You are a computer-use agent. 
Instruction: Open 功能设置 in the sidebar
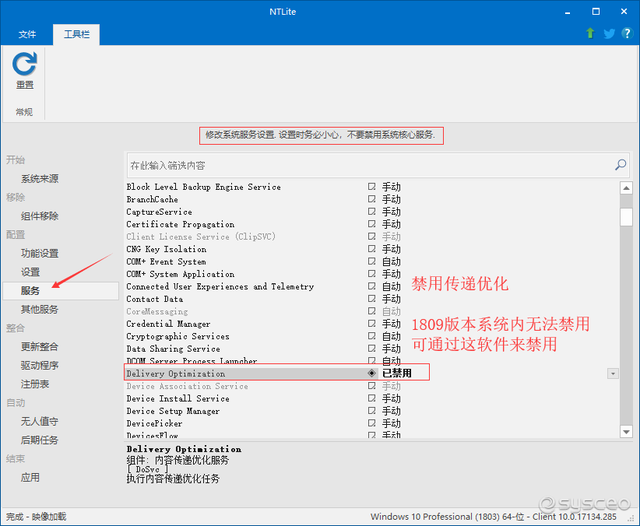click(x=40, y=253)
